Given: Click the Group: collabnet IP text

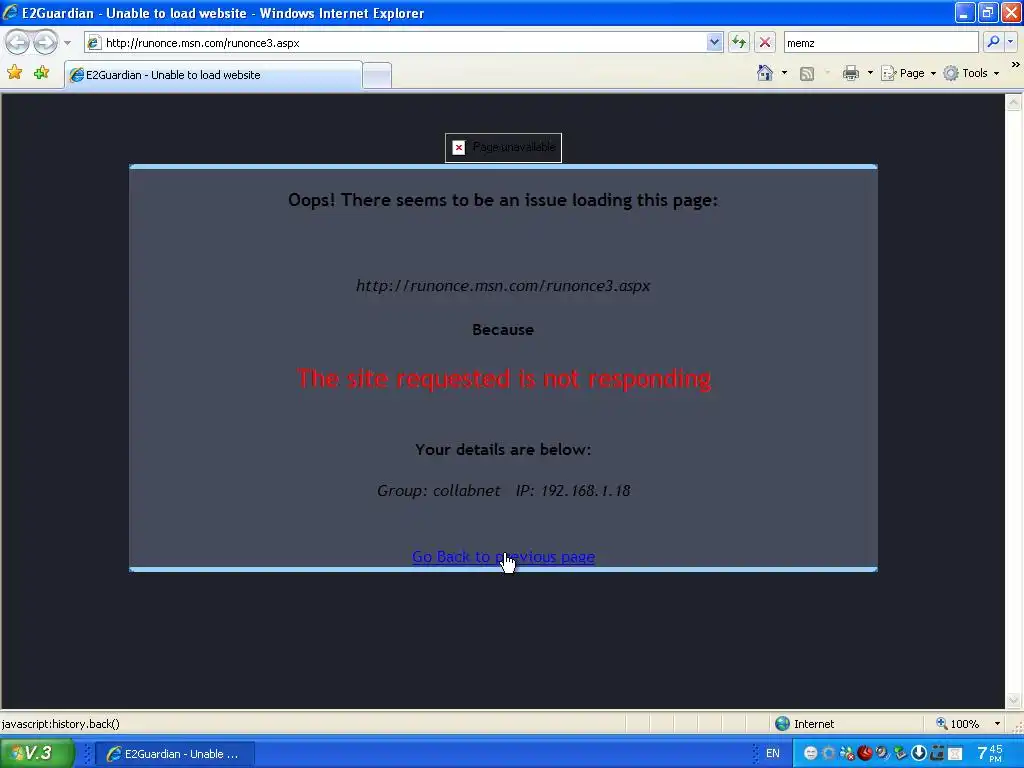Looking at the screenshot, I should 503,490.
